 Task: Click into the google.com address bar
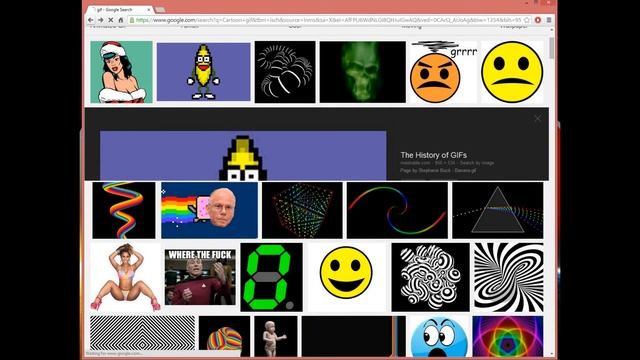329,20
